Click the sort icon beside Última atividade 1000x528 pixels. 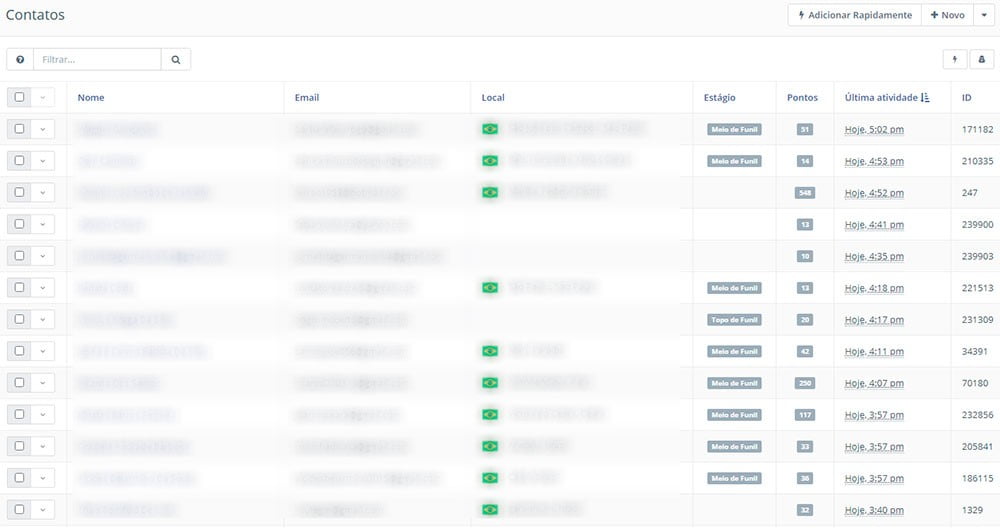(925, 98)
